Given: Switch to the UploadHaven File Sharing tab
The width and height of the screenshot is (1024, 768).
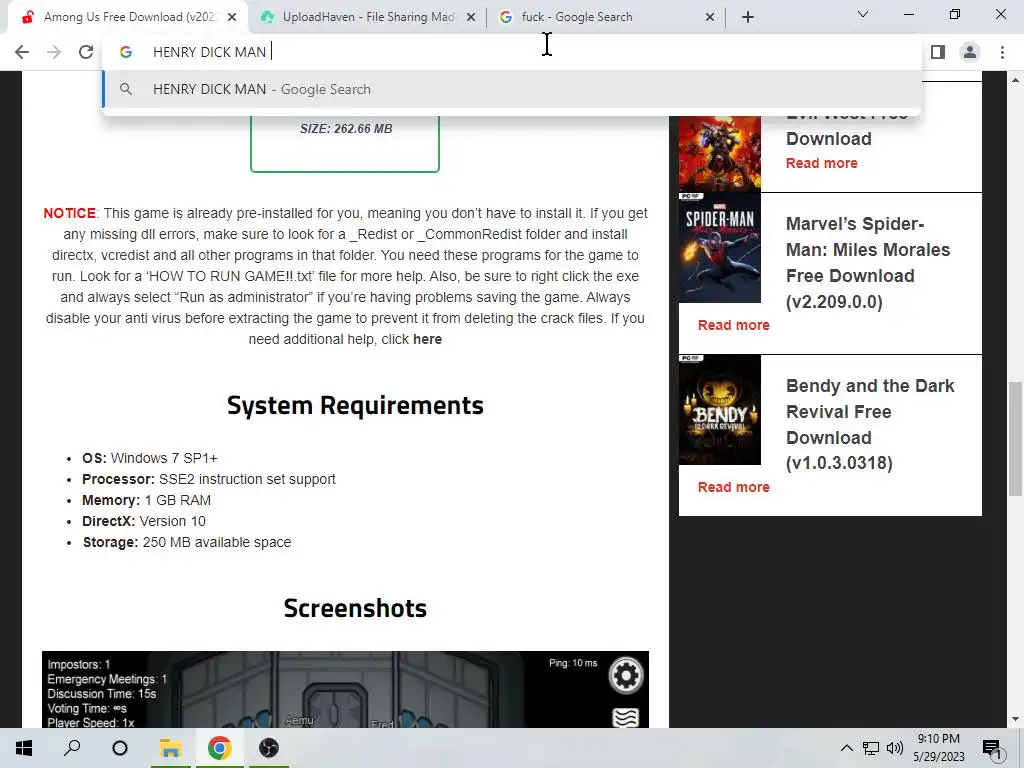Looking at the screenshot, I should (x=368, y=17).
